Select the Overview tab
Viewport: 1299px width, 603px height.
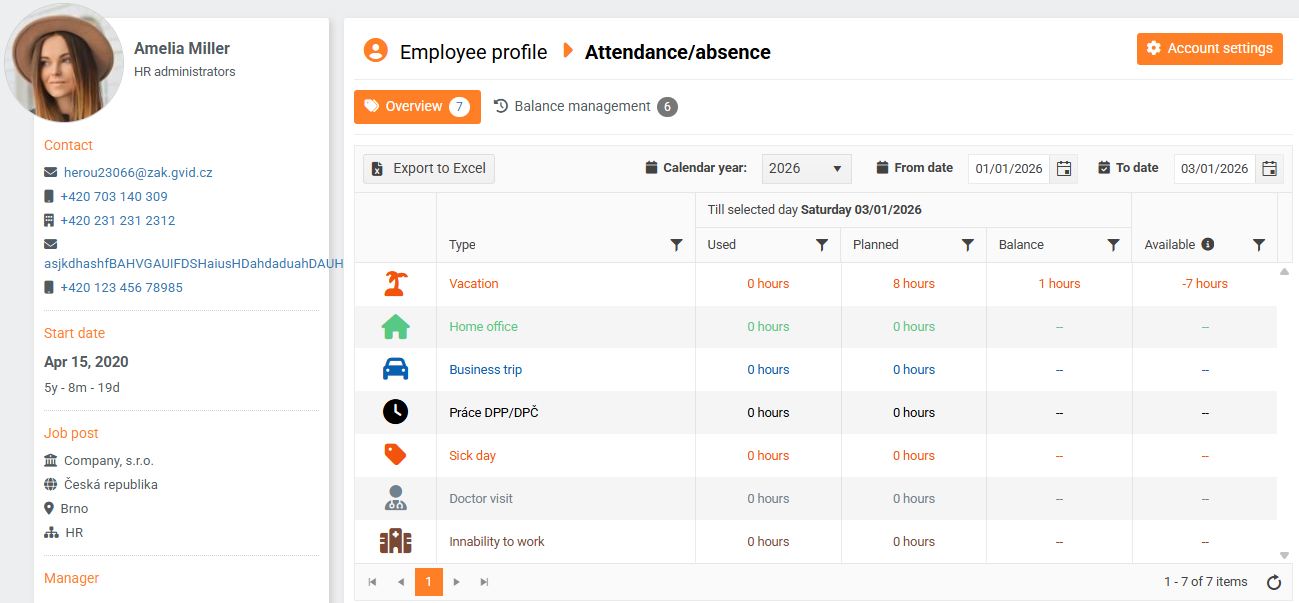click(416, 107)
